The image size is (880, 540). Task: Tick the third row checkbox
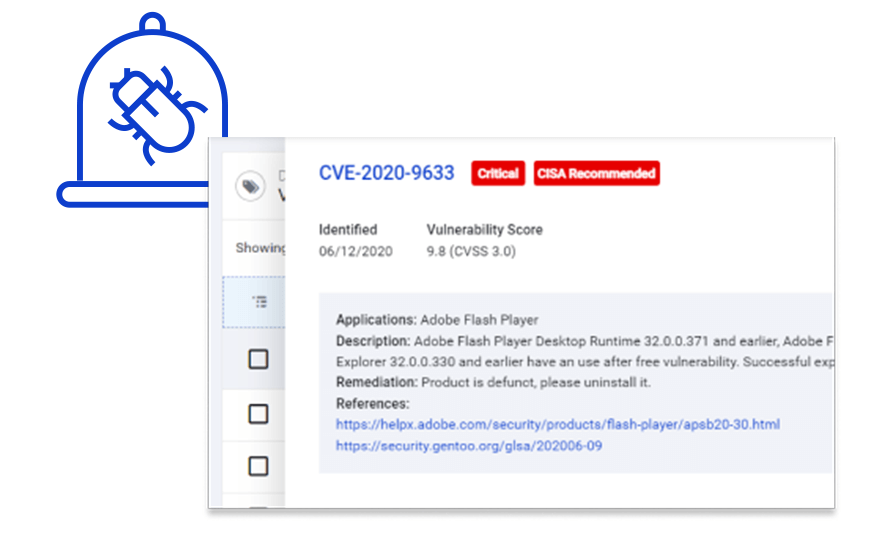click(x=258, y=466)
